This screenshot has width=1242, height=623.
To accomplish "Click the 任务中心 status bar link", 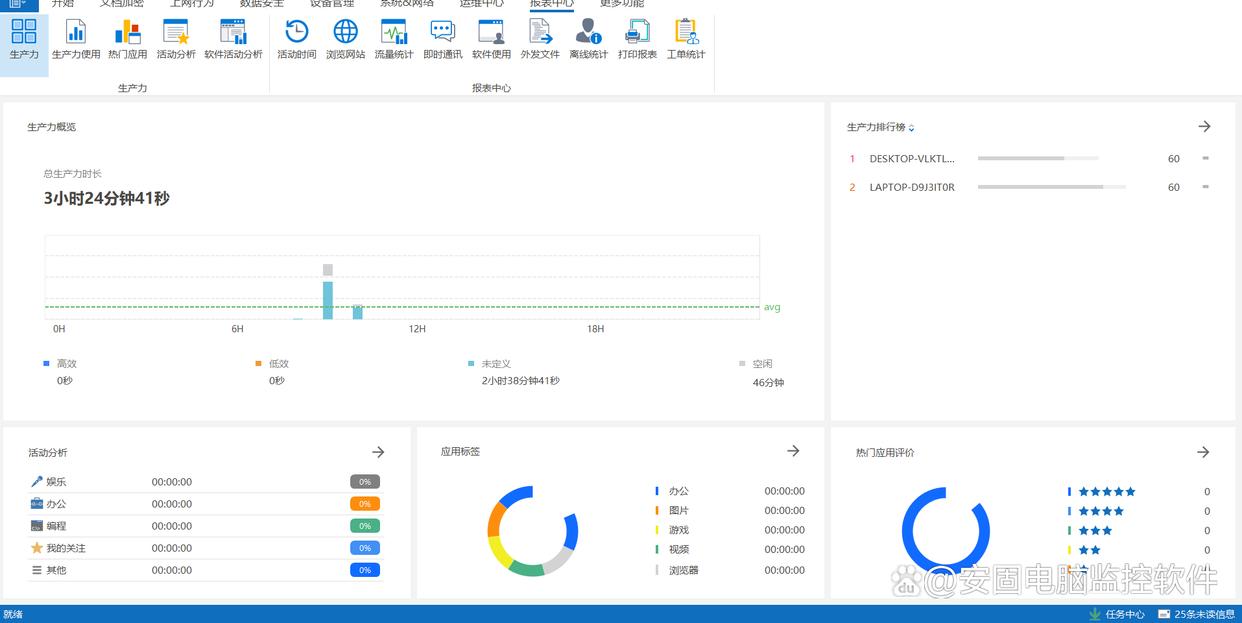I will [1117, 614].
